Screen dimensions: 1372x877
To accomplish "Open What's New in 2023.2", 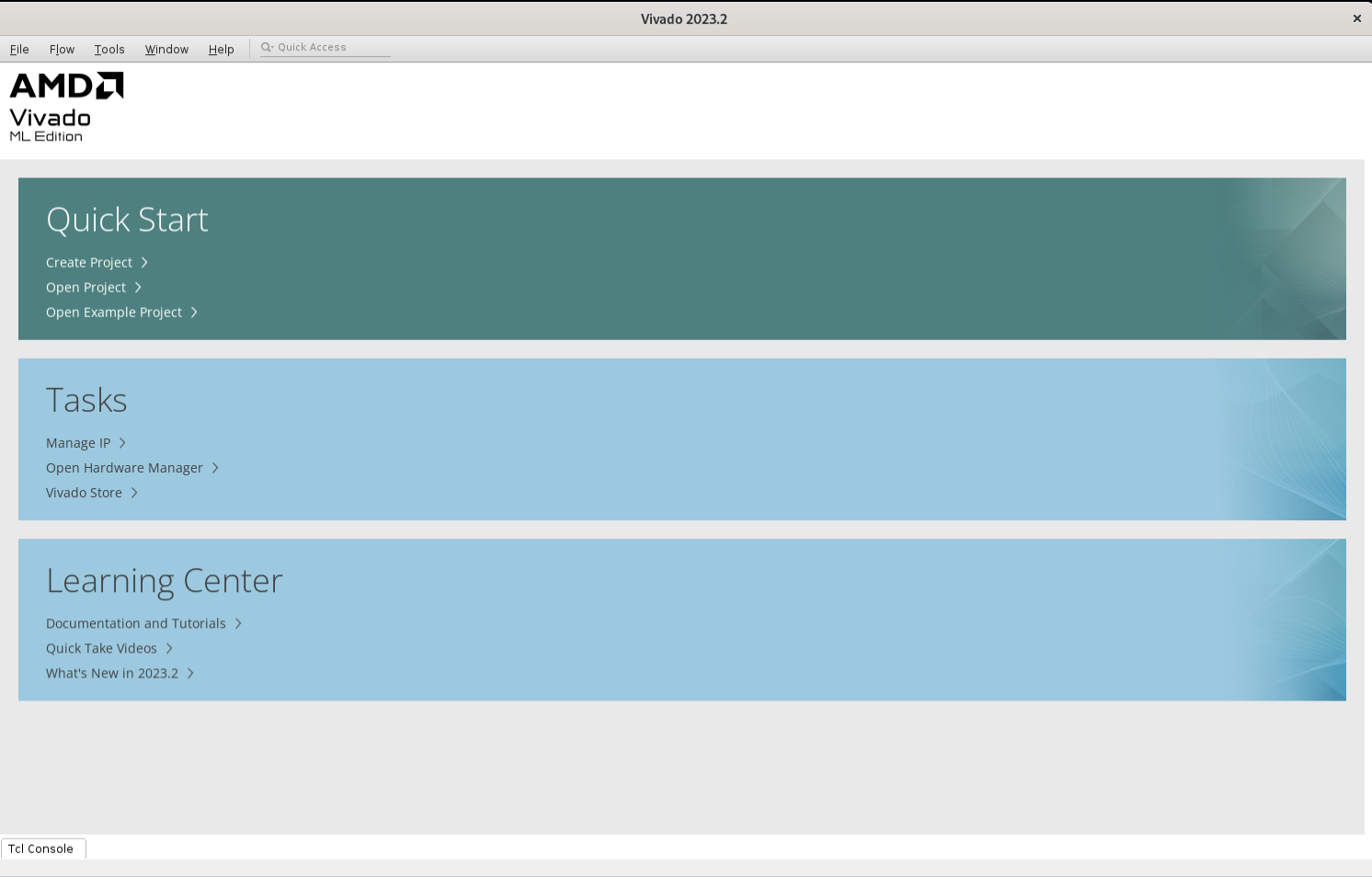I will pos(112,673).
